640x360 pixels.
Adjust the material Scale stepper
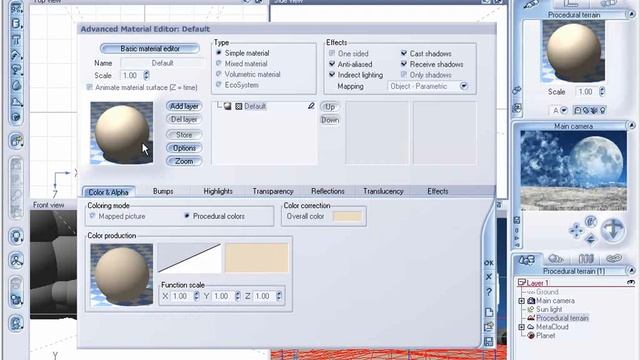[146, 75]
